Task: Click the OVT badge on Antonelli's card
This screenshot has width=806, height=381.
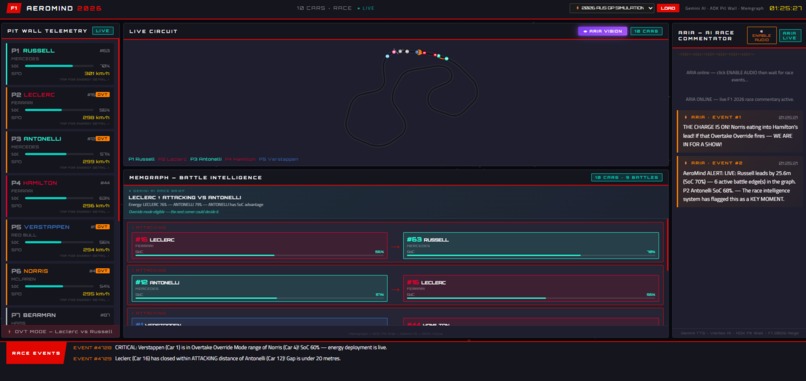Action: [103, 139]
